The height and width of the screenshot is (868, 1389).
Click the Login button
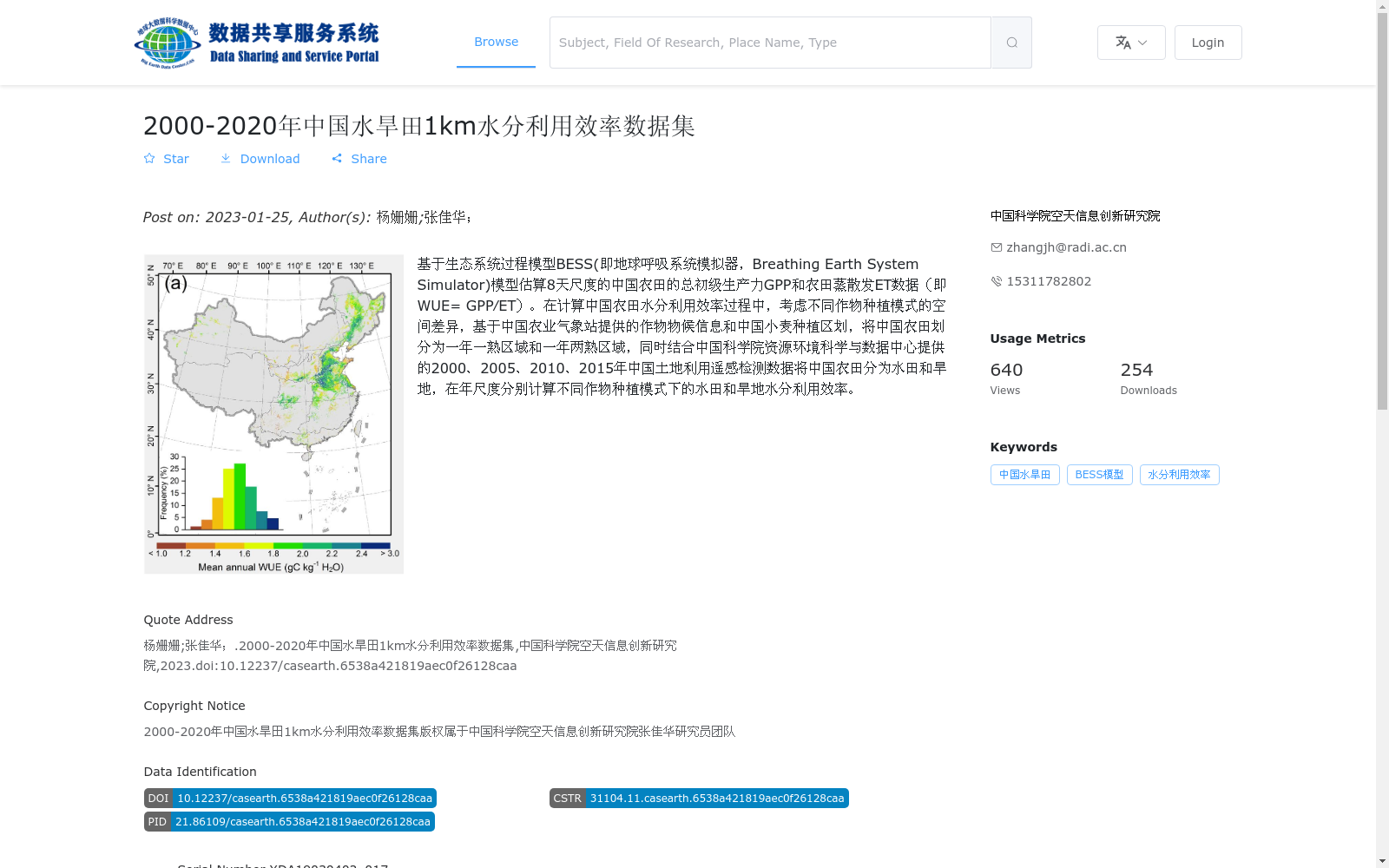coord(1208,43)
